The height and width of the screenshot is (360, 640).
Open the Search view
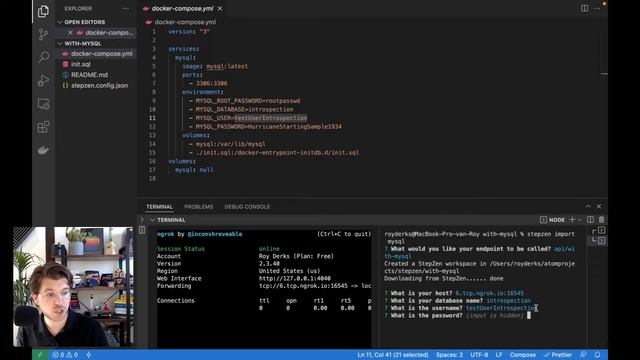pos(43,57)
